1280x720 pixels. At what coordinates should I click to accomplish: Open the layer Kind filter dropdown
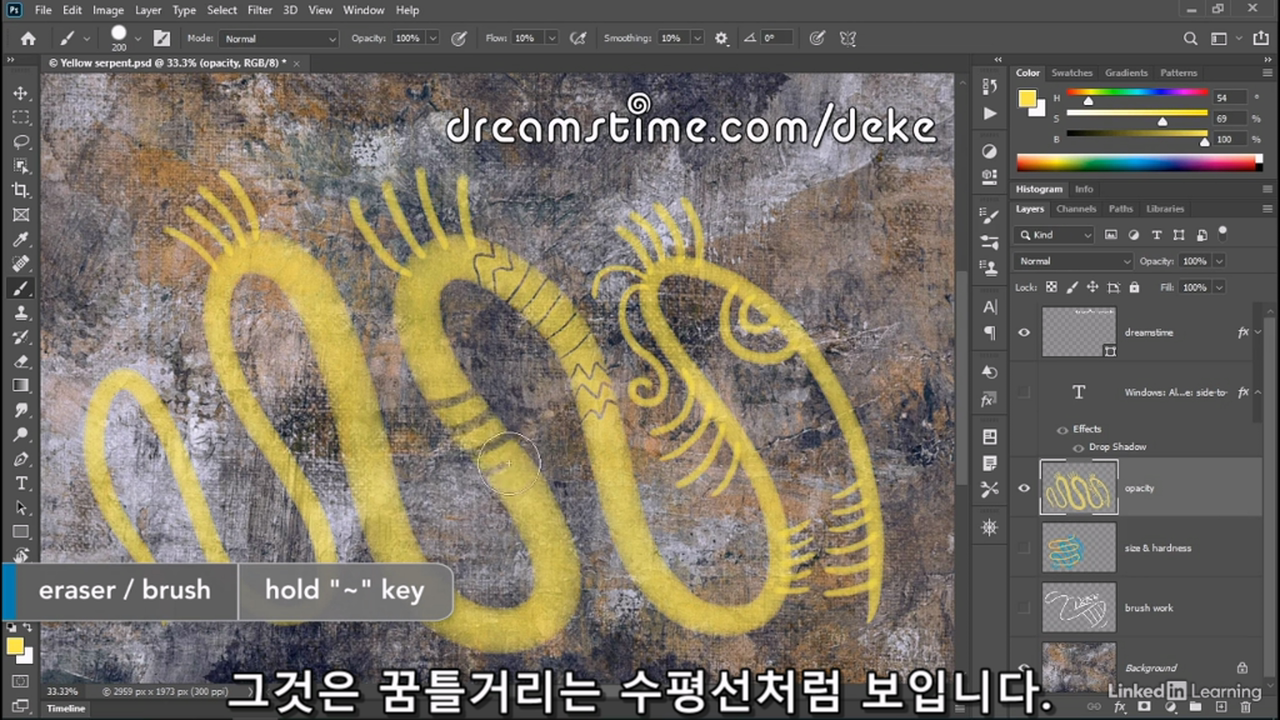click(1055, 234)
